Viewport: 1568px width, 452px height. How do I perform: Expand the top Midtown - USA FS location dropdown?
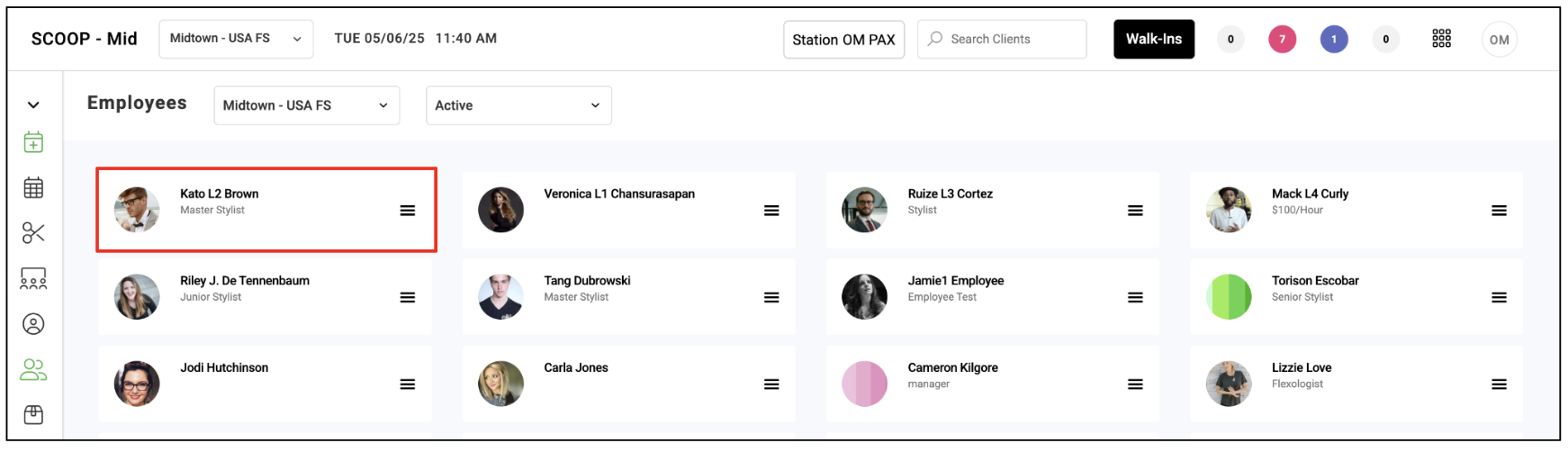coord(236,39)
